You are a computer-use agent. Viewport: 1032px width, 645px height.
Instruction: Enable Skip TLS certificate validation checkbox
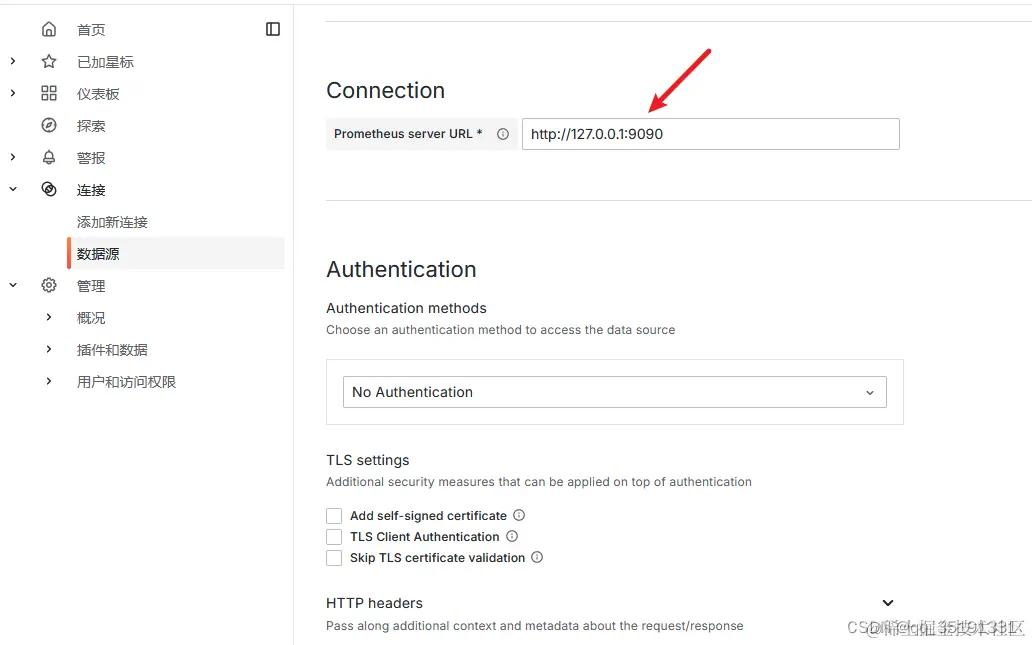click(334, 557)
